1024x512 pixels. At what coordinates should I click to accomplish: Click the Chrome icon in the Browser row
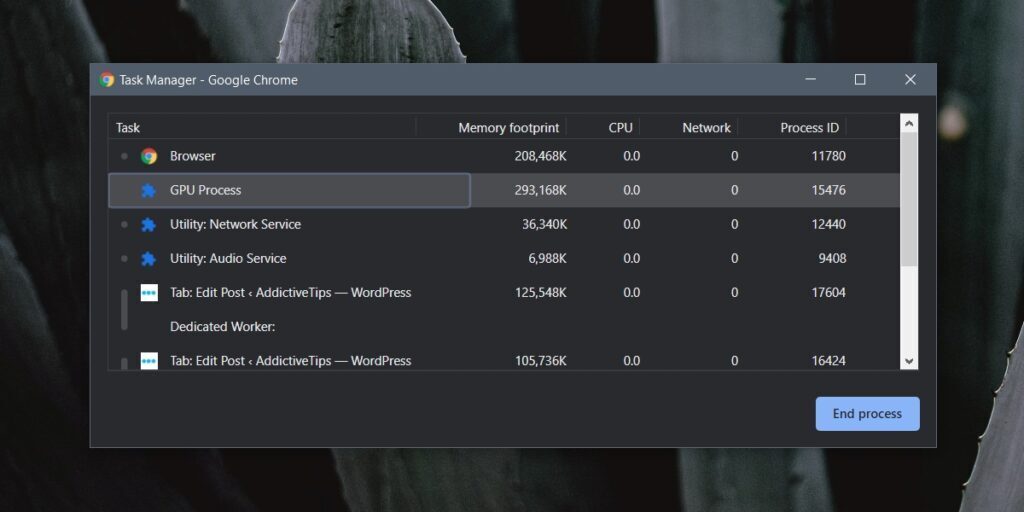tap(149, 156)
